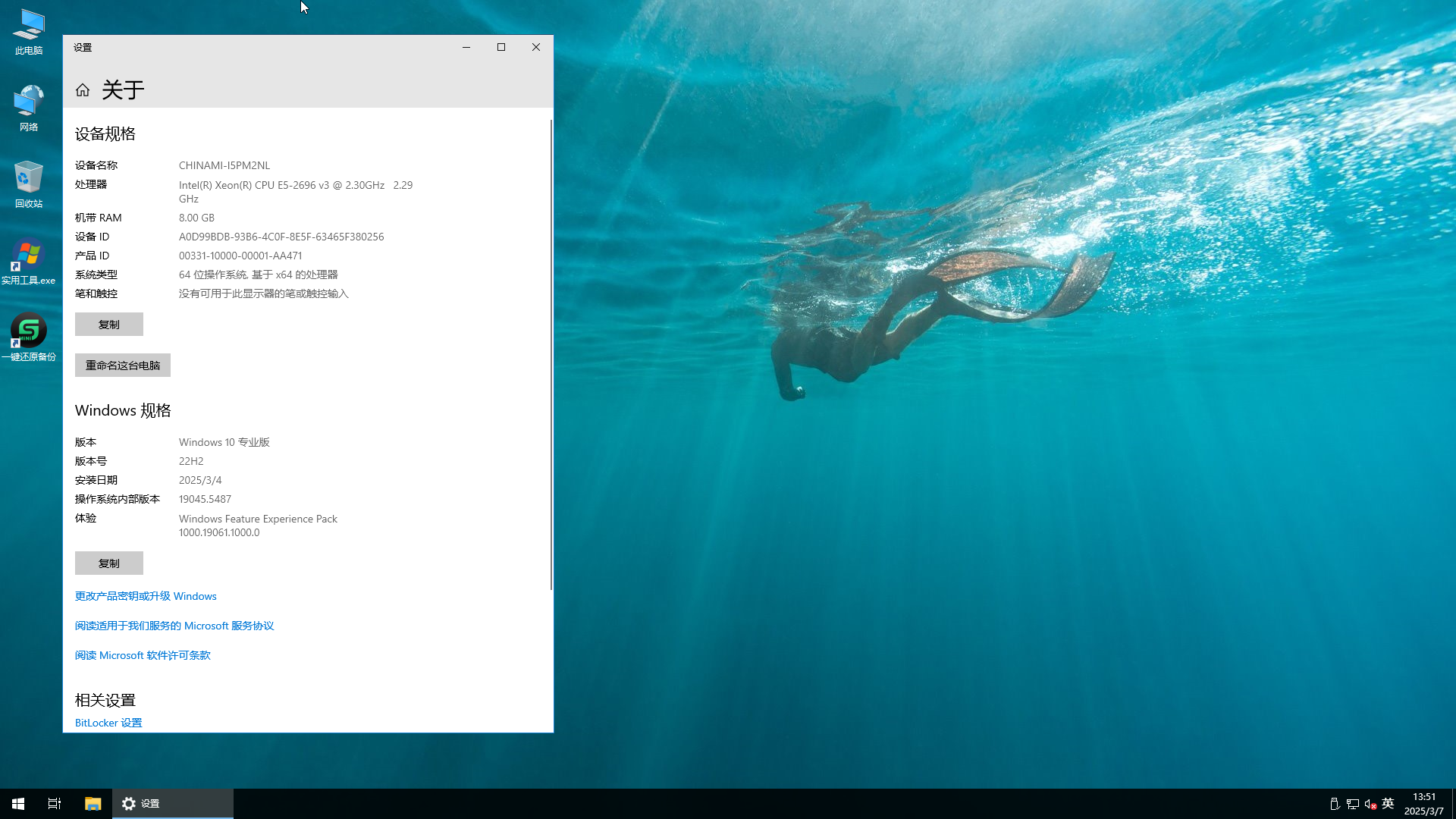Open 阅读 Microsoft 软件许可条款 link
The width and height of the screenshot is (1456, 819).
point(143,655)
